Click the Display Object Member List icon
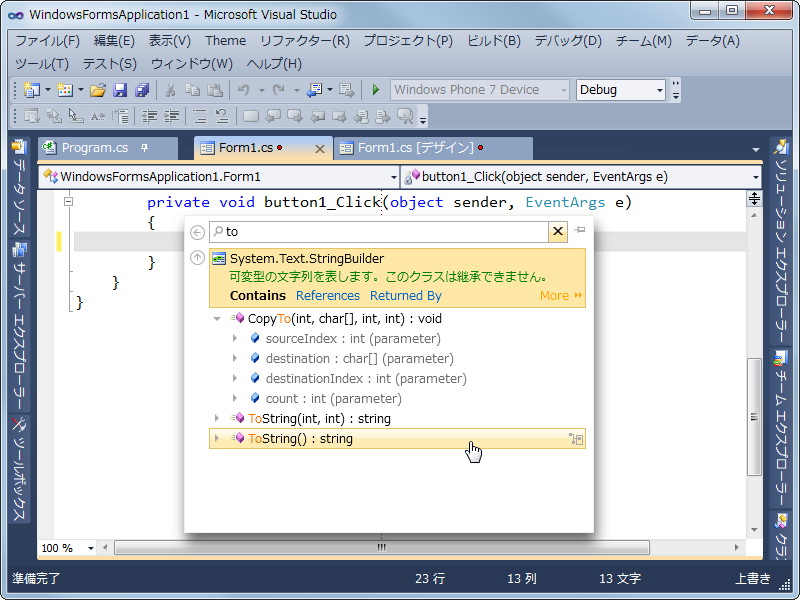The height and width of the screenshot is (600, 800). tap(32, 117)
